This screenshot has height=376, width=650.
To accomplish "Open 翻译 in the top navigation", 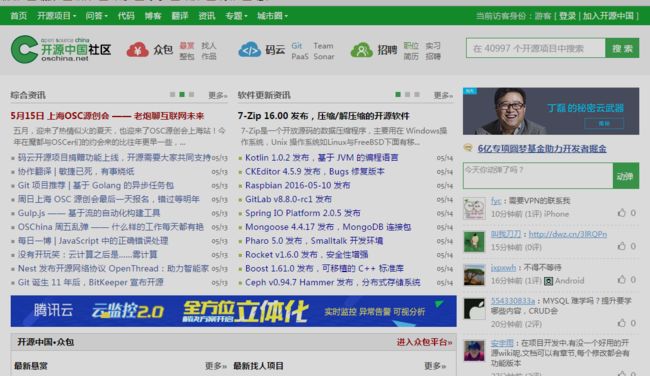I will point(180,16).
